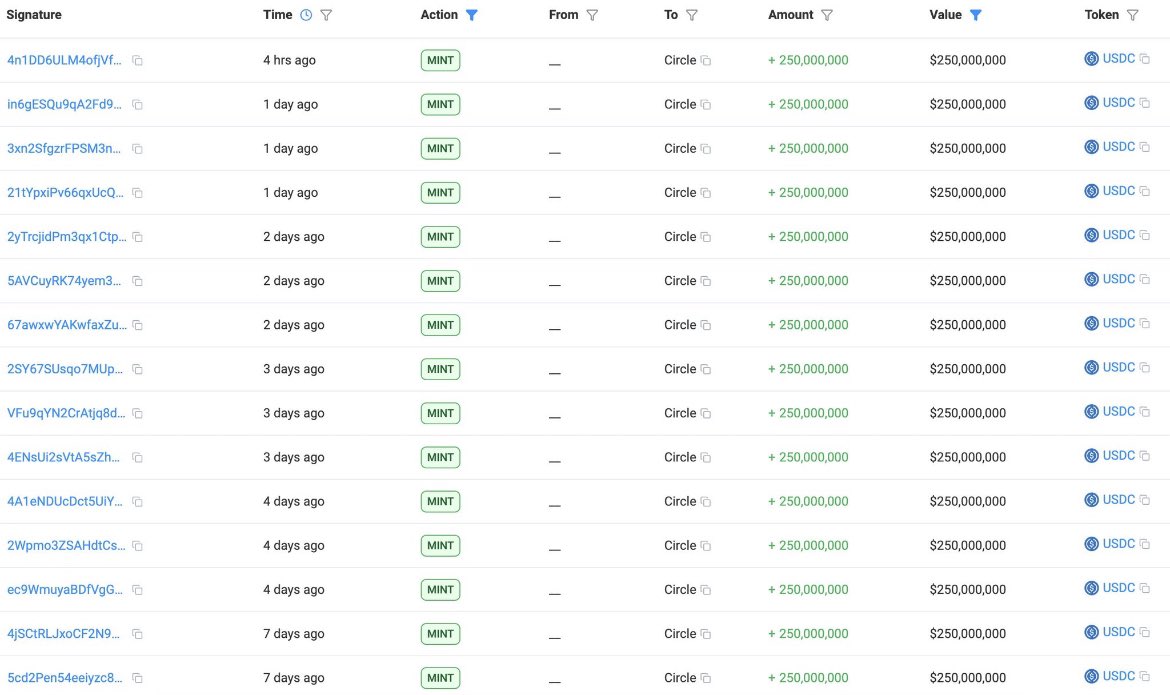Copy signature 5AVCuyRK74yem3
This screenshot has height=695, width=1170.
click(138, 281)
